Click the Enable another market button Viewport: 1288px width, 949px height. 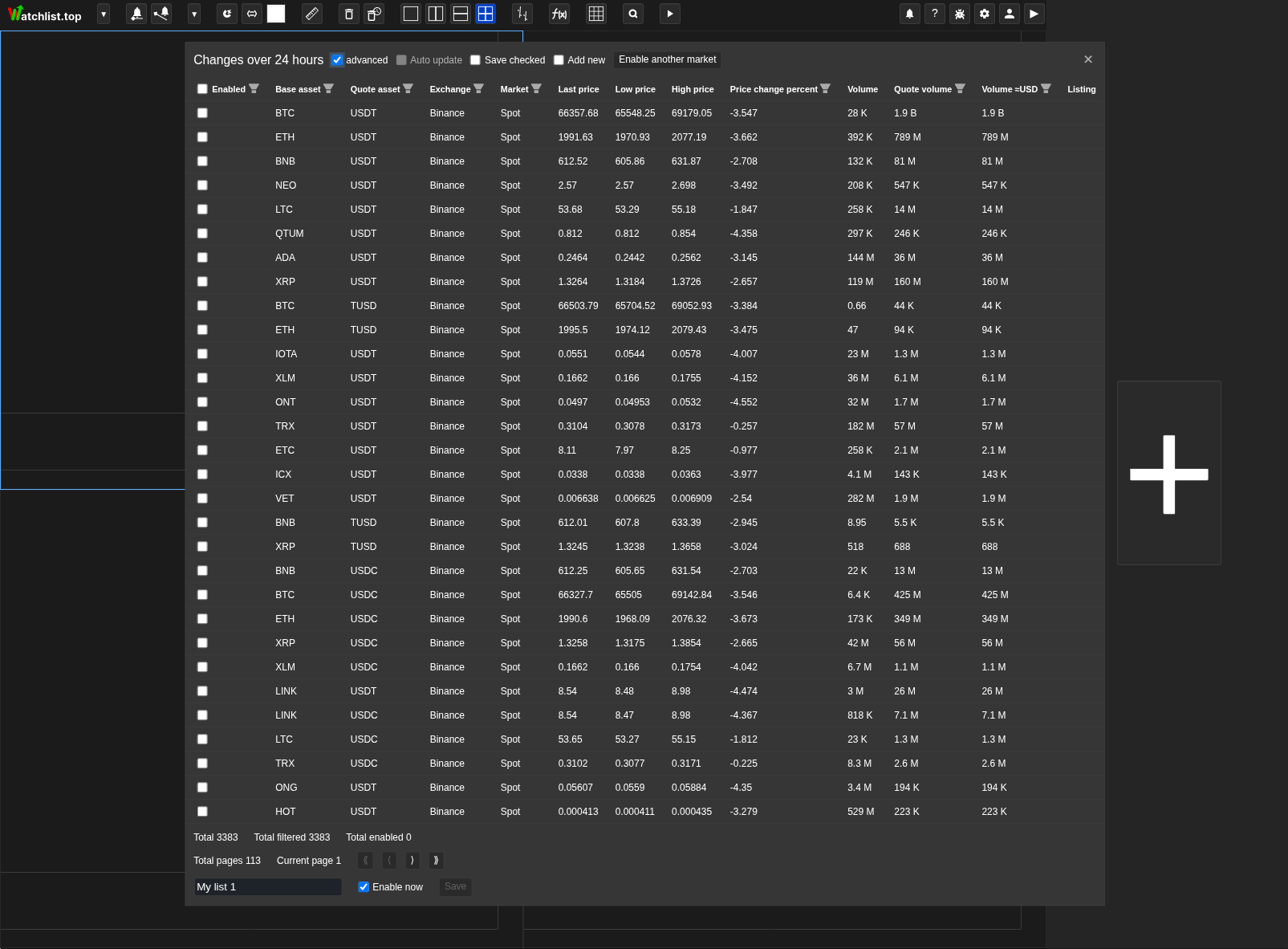click(667, 59)
